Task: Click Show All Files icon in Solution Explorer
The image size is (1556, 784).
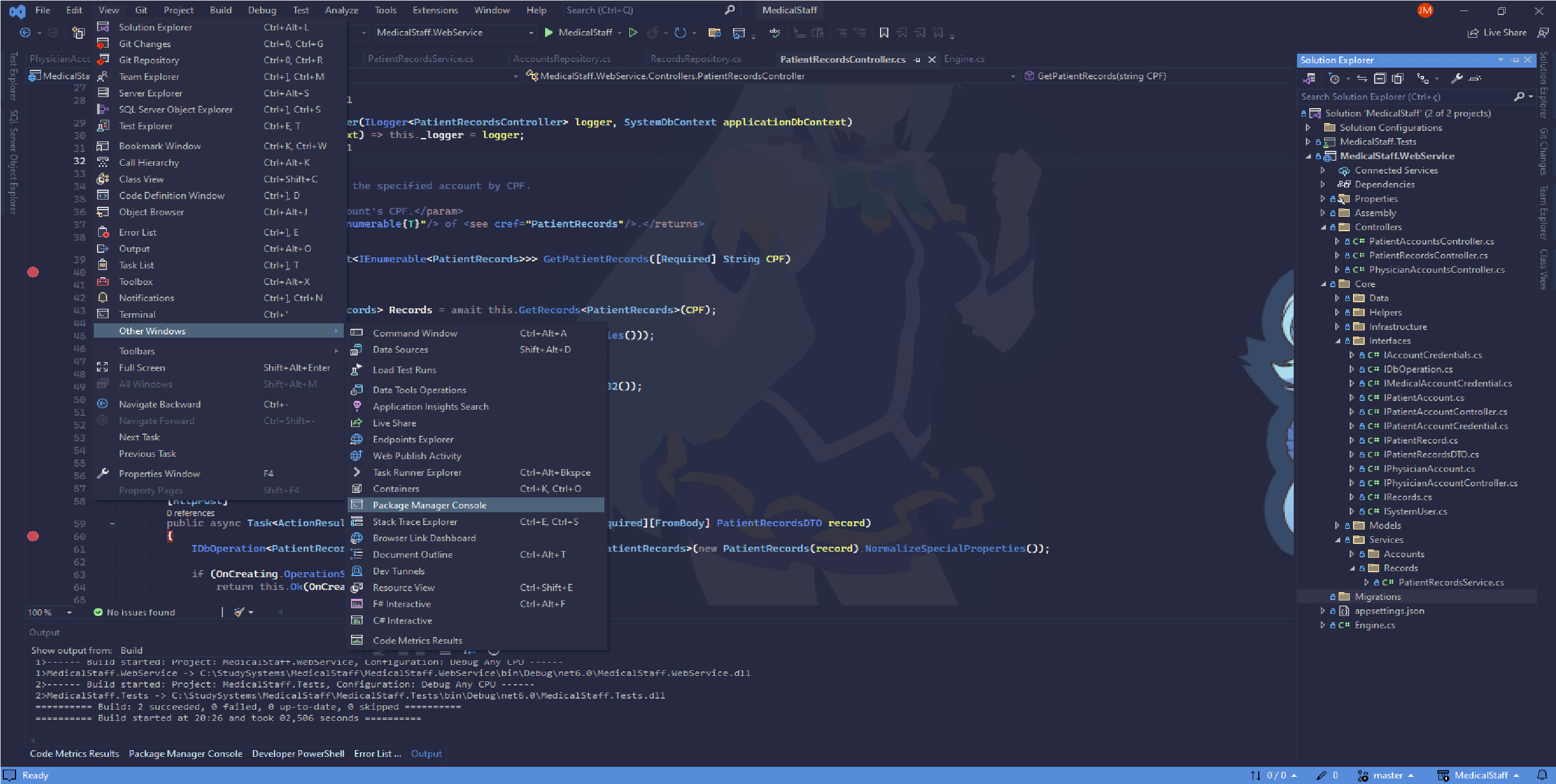Action: (x=1397, y=79)
